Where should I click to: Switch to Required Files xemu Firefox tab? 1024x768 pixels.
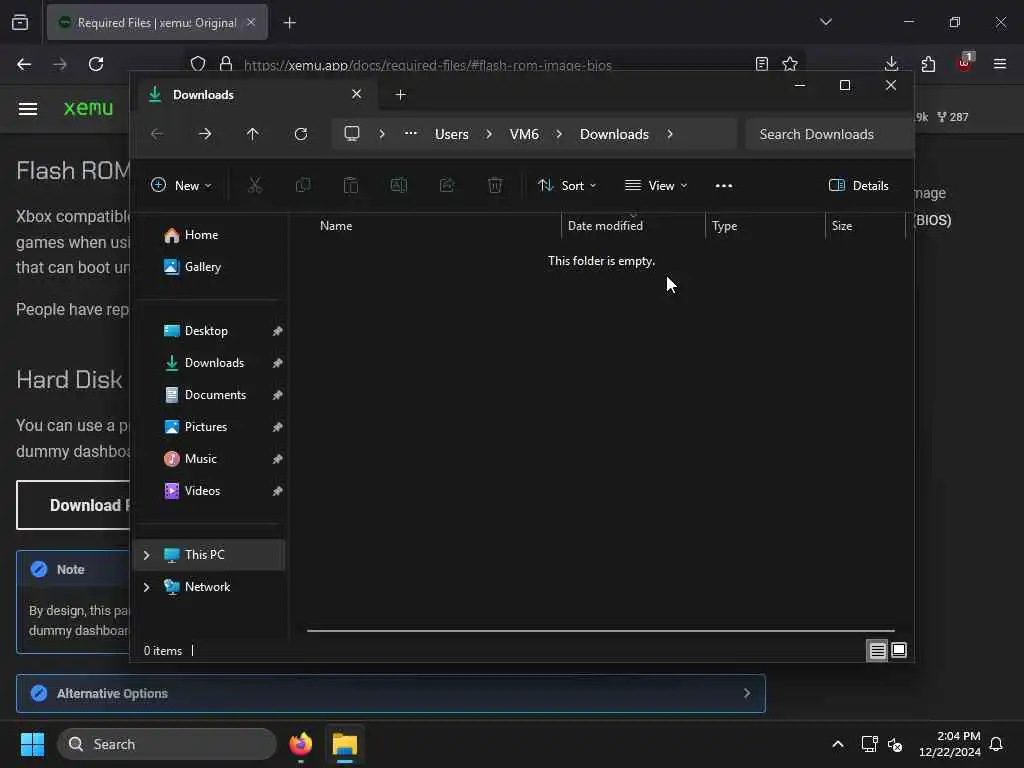157,23
